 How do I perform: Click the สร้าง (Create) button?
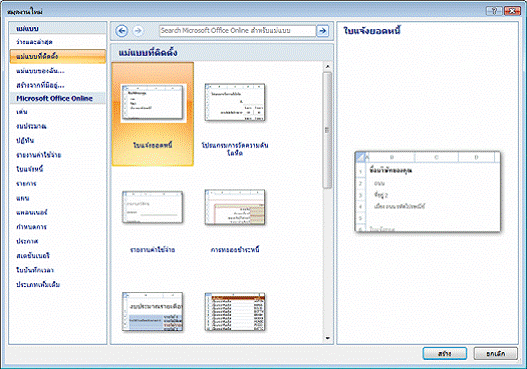tap(445, 354)
